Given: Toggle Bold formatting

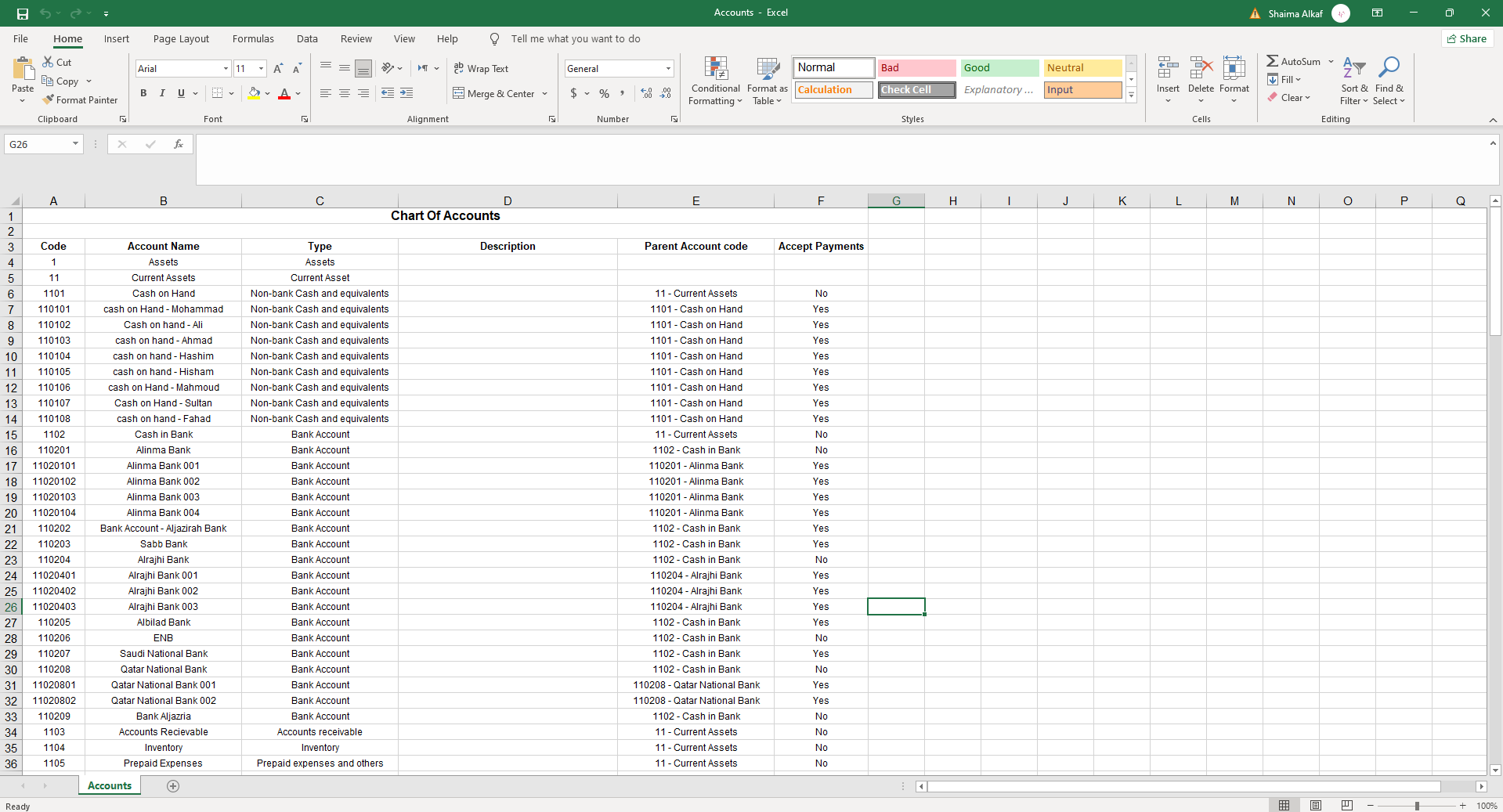Looking at the screenshot, I should (143, 93).
